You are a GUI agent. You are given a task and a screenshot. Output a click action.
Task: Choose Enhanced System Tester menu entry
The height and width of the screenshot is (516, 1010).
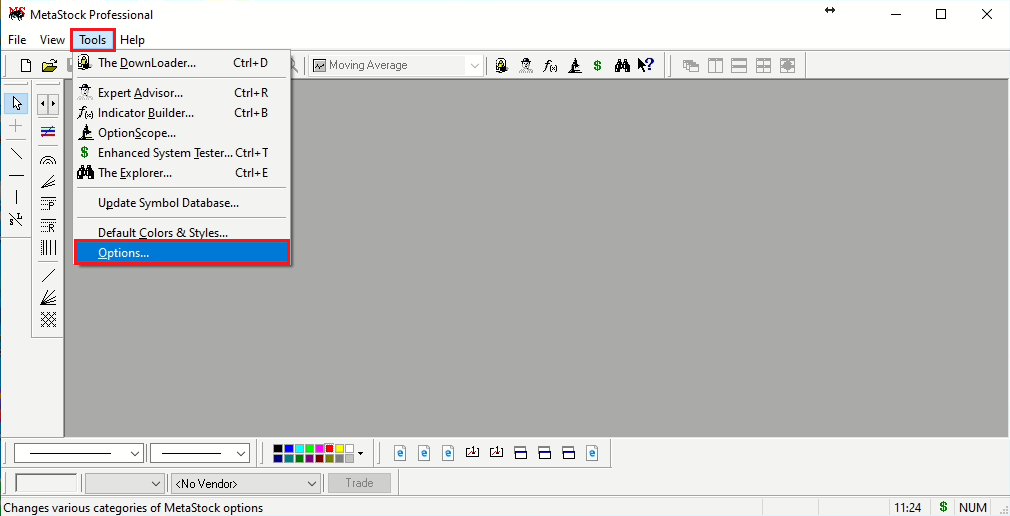click(182, 153)
